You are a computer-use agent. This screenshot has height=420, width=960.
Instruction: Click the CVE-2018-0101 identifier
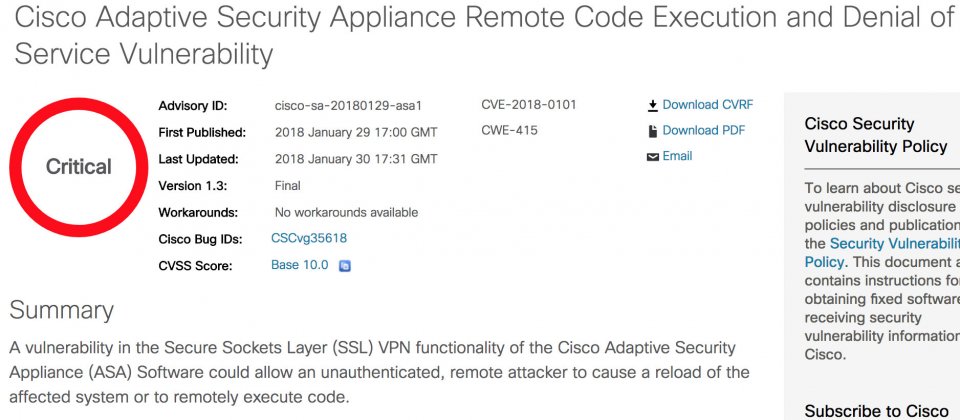coord(529,105)
